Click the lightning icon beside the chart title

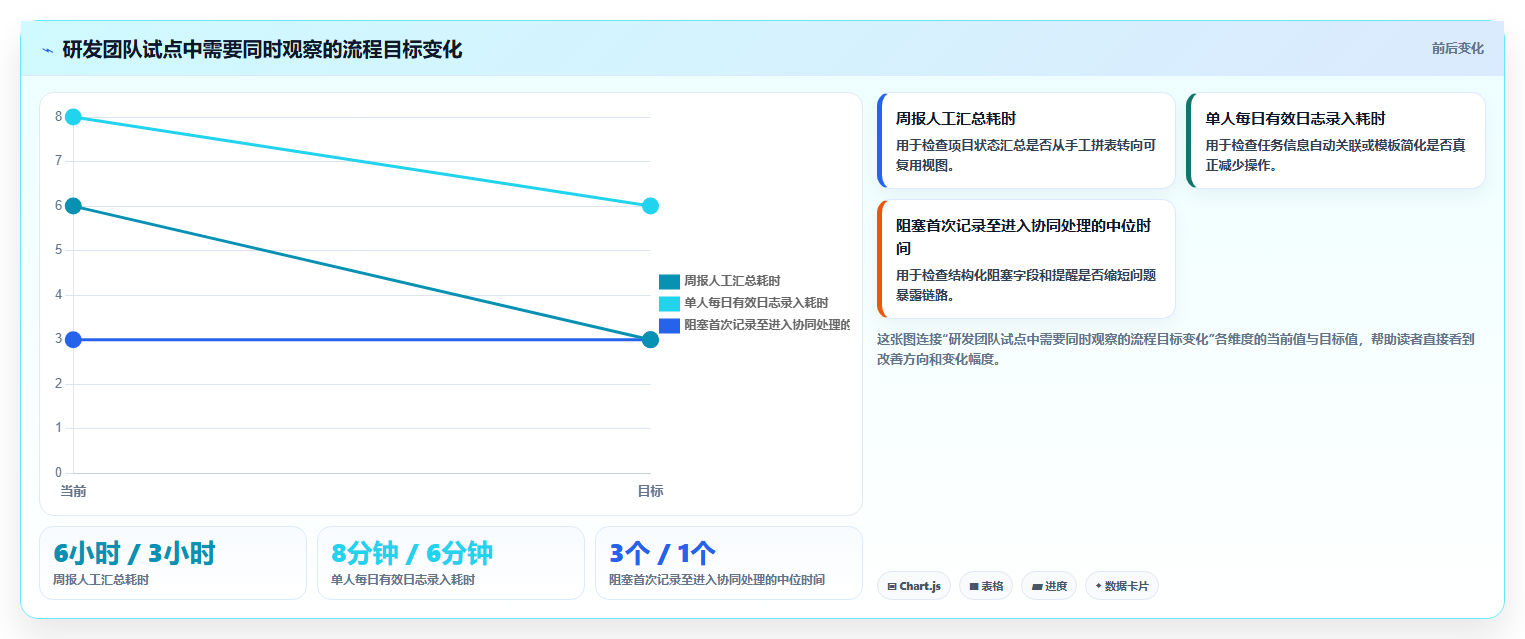tap(47, 50)
